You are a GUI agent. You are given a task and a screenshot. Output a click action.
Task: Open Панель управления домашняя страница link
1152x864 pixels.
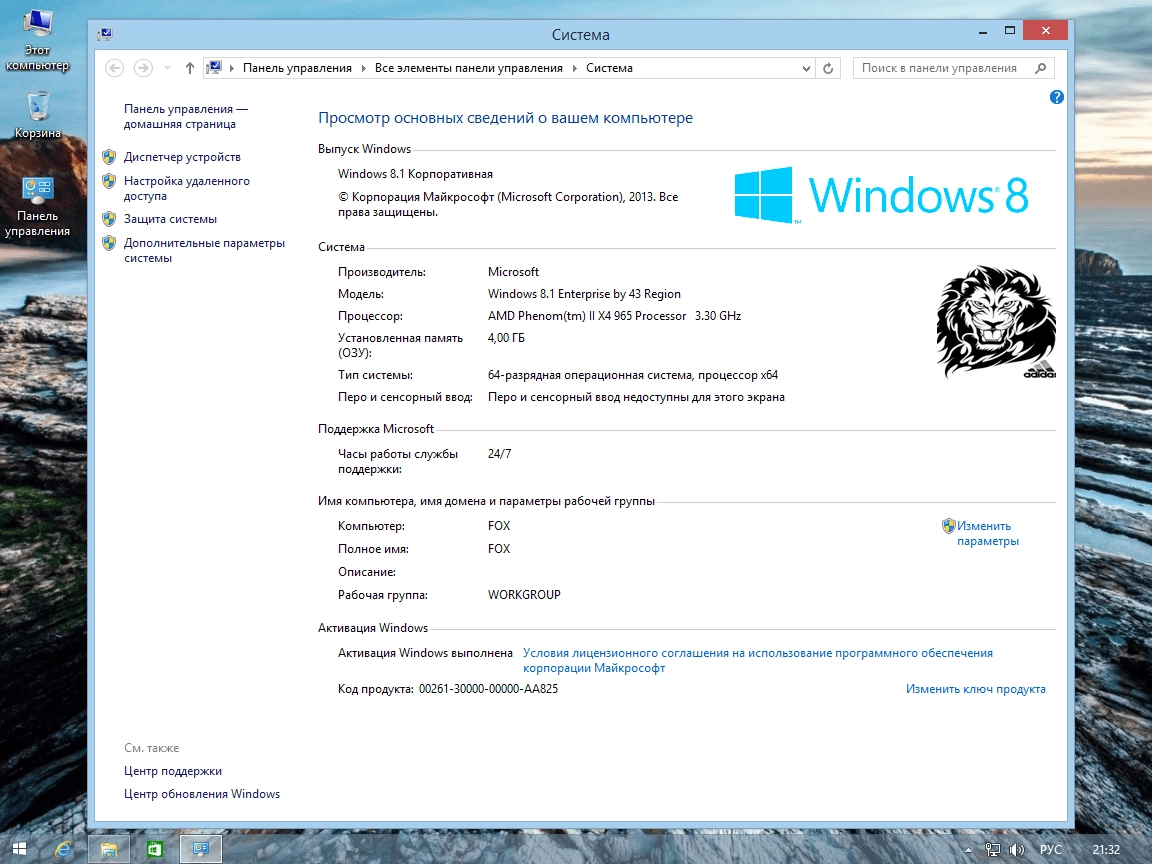(186, 116)
